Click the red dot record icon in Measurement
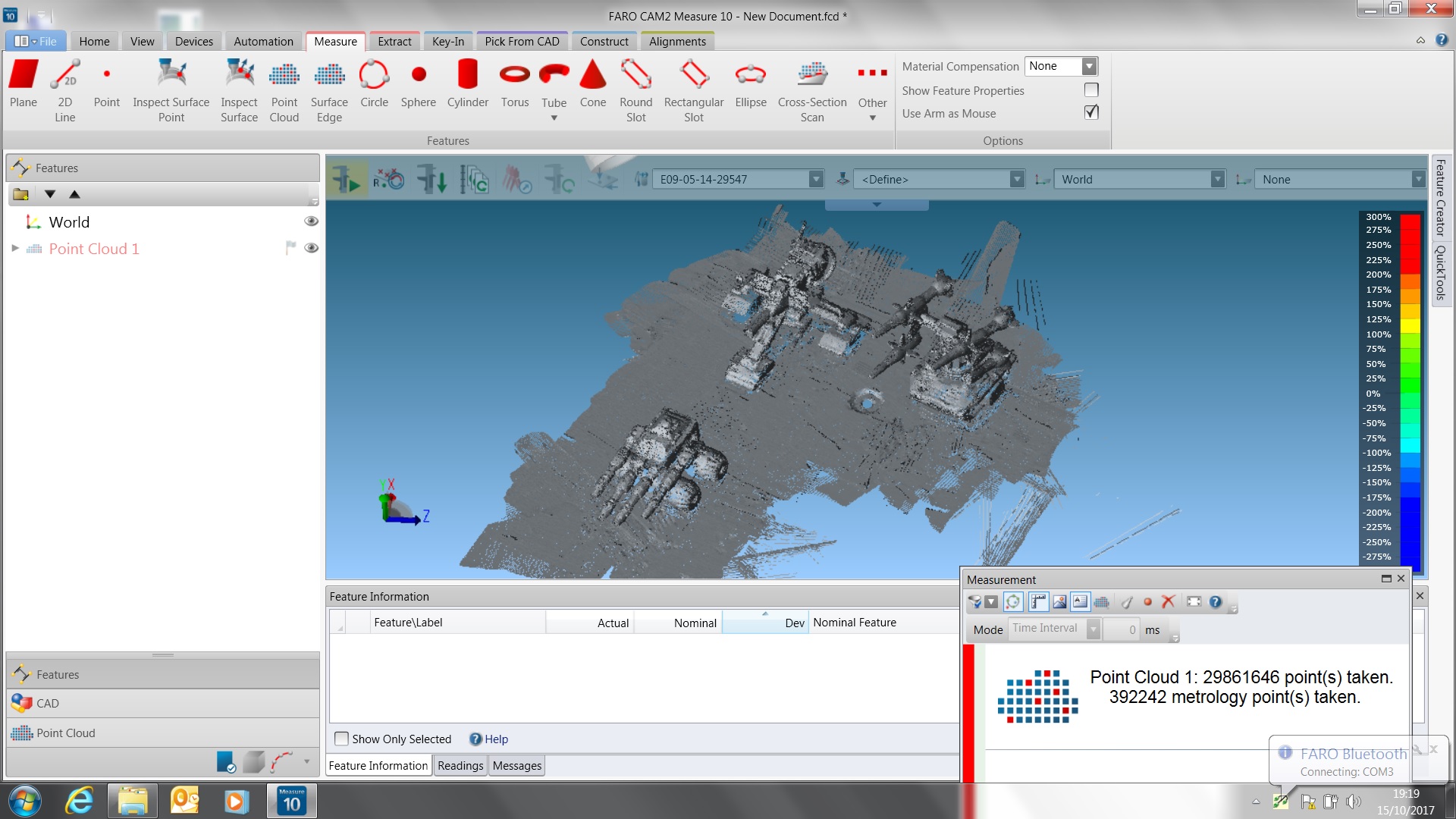The height and width of the screenshot is (819, 1456). click(1148, 602)
